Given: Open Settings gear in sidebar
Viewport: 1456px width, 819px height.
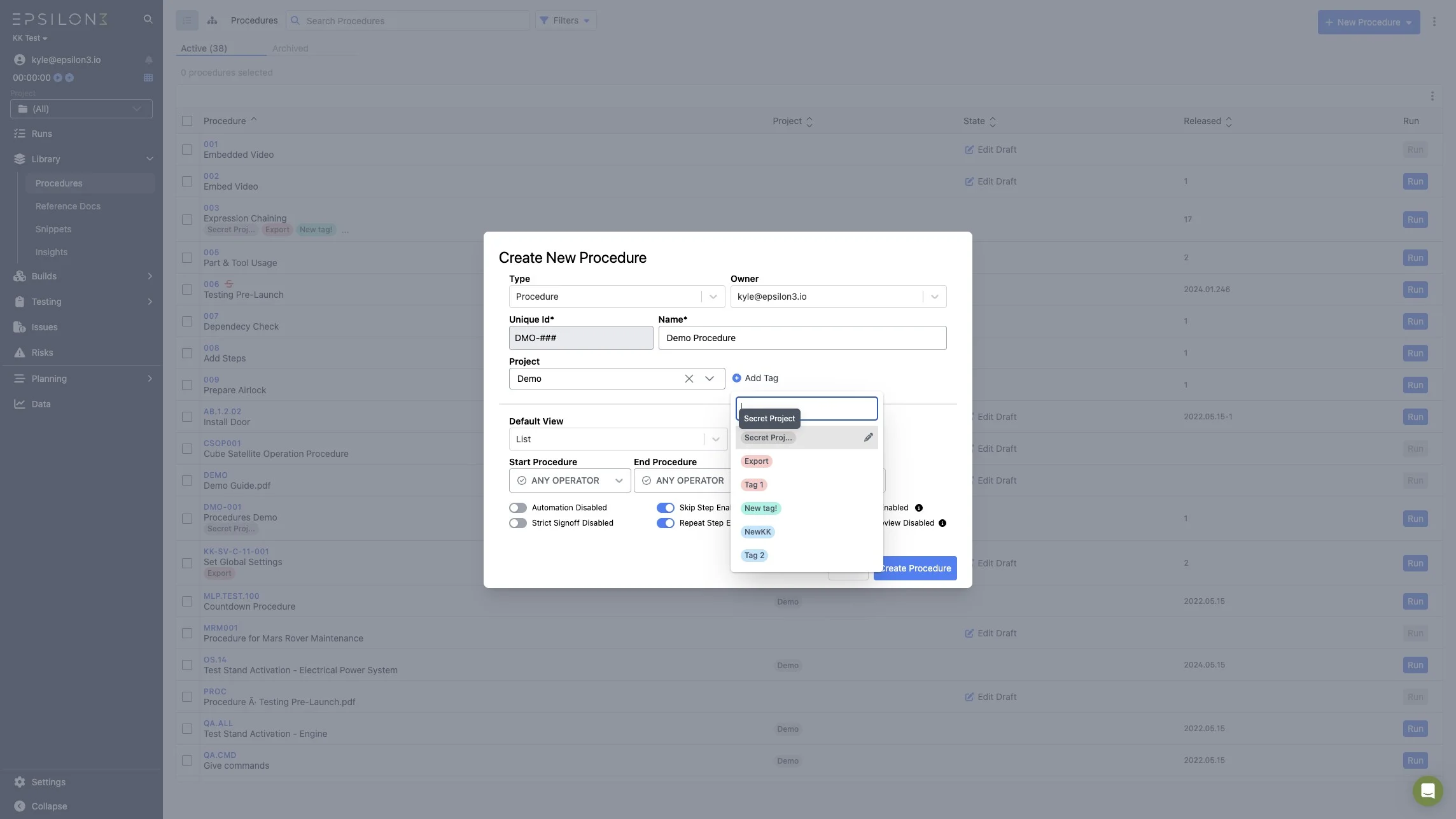Looking at the screenshot, I should tap(20, 782).
